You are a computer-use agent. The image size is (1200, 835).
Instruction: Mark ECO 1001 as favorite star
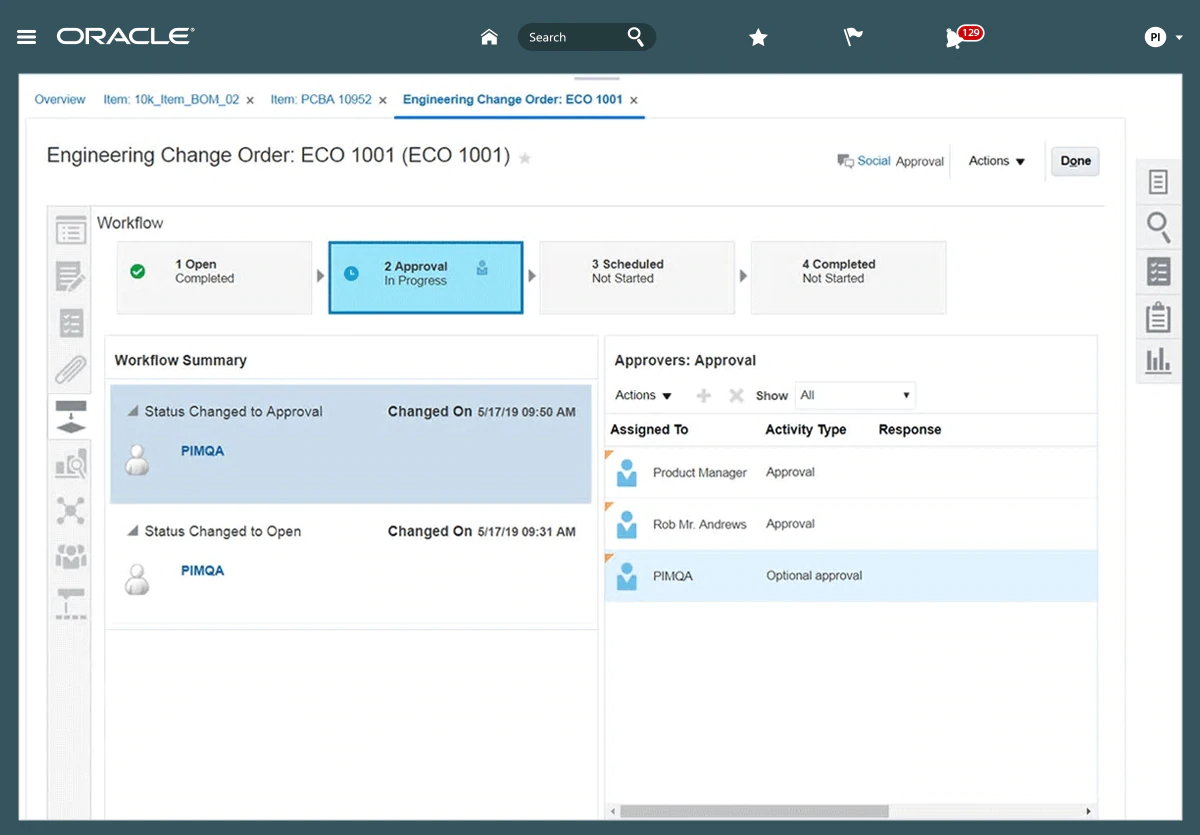525,158
